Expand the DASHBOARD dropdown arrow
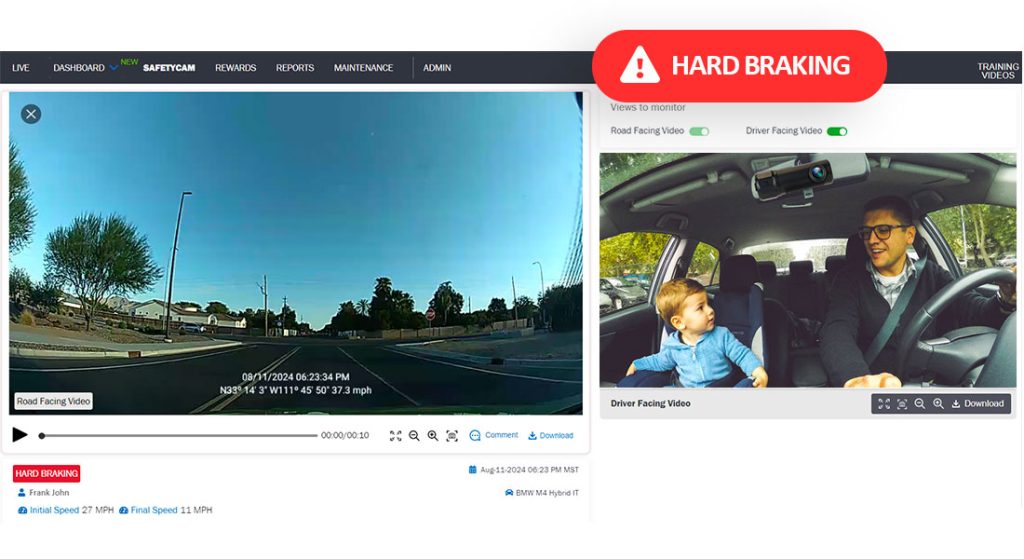Image resolution: width=1024 pixels, height=559 pixels. (114, 68)
